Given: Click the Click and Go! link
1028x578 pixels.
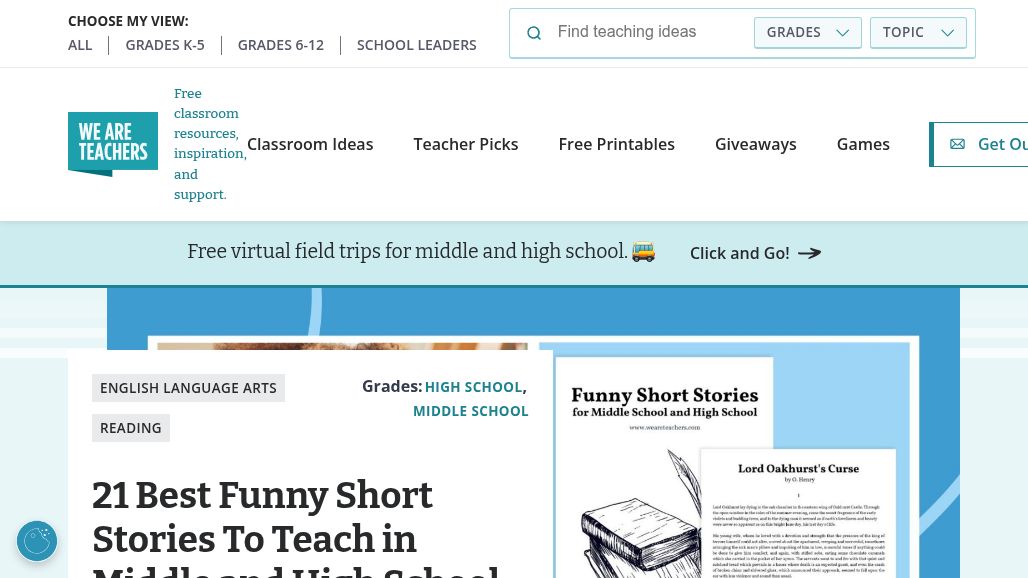Looking at the screenshot, I should (x=740, y=253).
